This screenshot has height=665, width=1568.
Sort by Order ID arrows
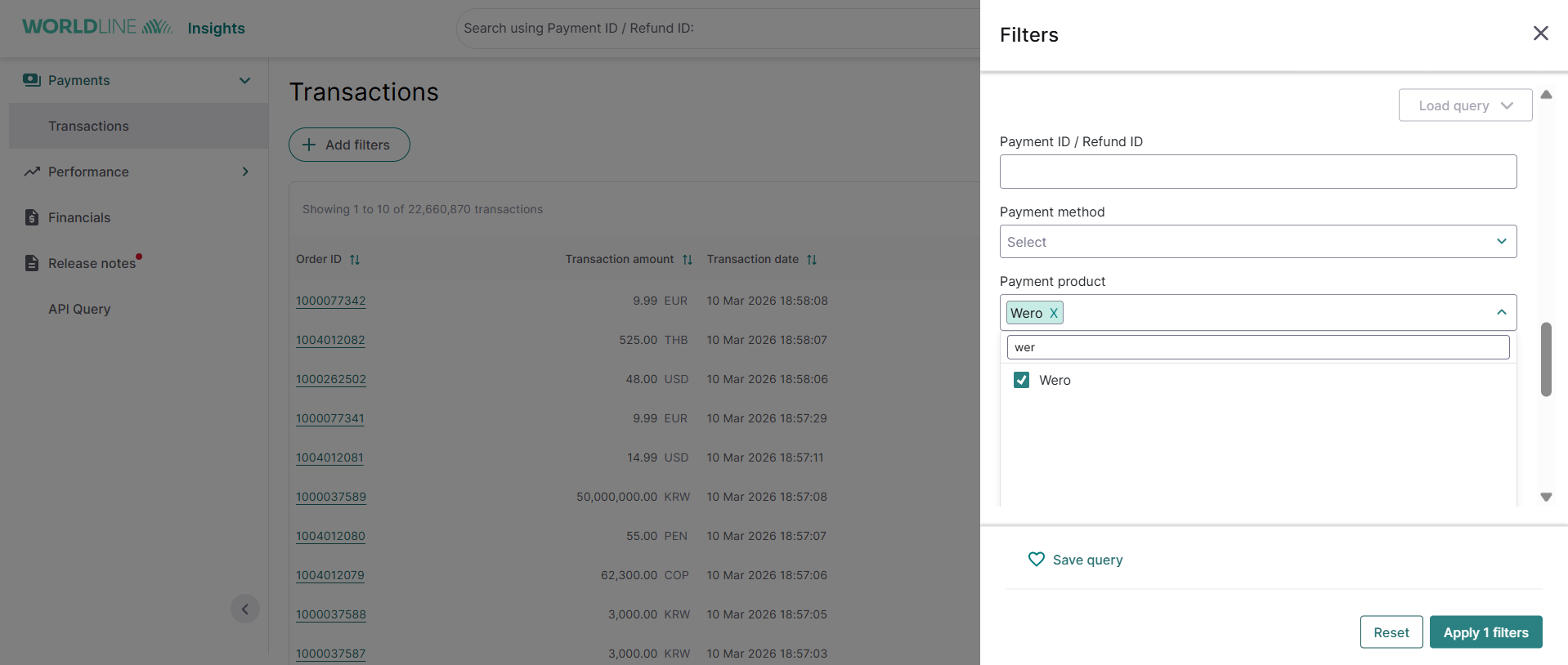355,260
